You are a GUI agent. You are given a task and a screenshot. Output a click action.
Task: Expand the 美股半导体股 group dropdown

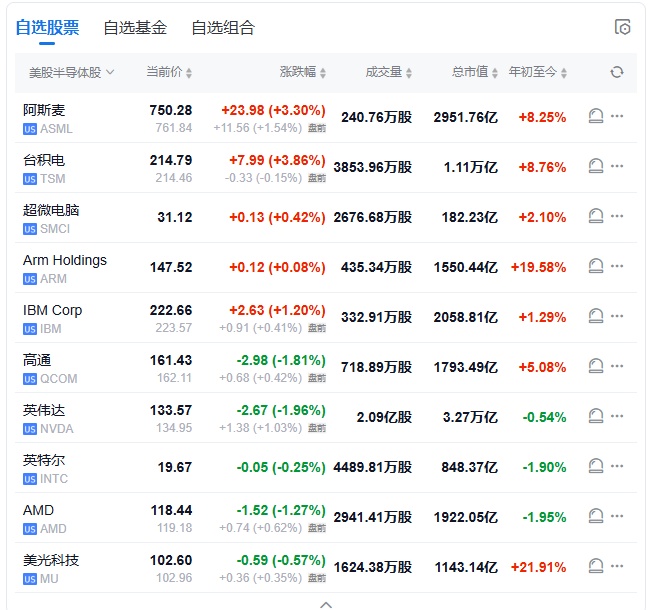click(x=71, y=72)
